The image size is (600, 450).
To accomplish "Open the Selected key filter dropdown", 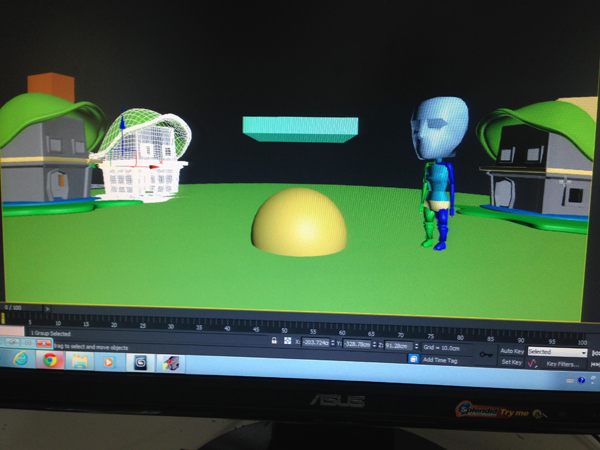I will click(557, 352).
